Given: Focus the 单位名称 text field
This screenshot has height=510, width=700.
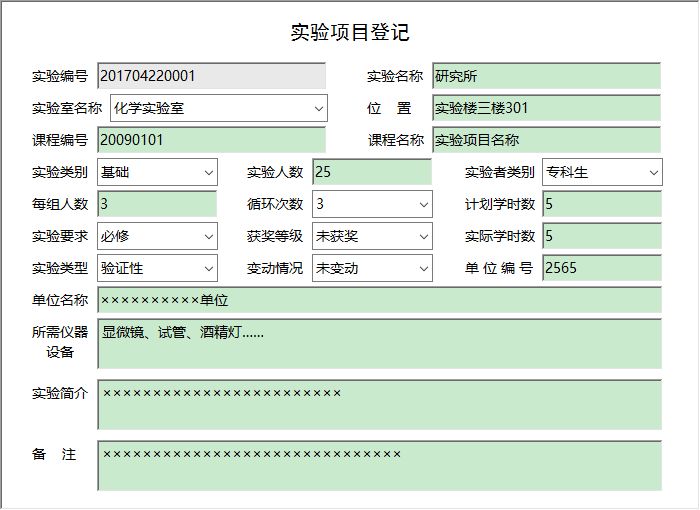Looking at the screenshot, I should [x=379, y=300].
